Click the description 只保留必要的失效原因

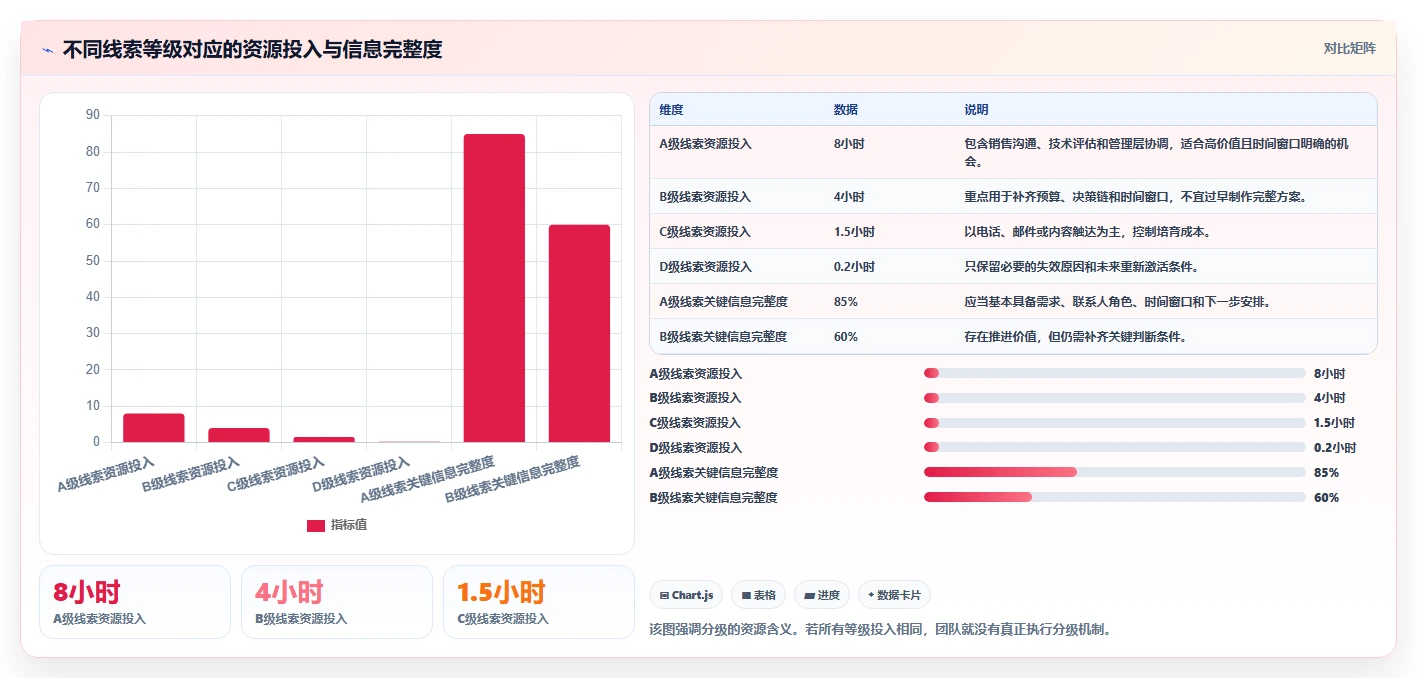1081,267
